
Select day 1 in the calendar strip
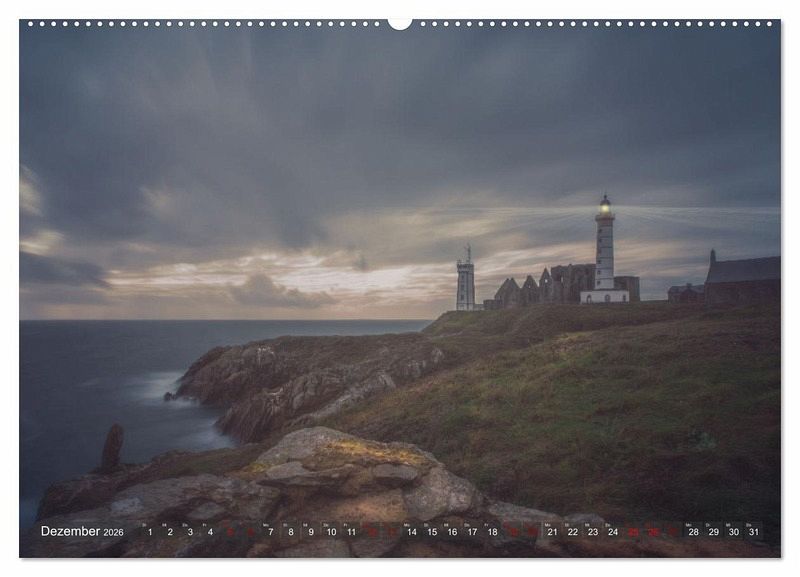tap(149, 532)
